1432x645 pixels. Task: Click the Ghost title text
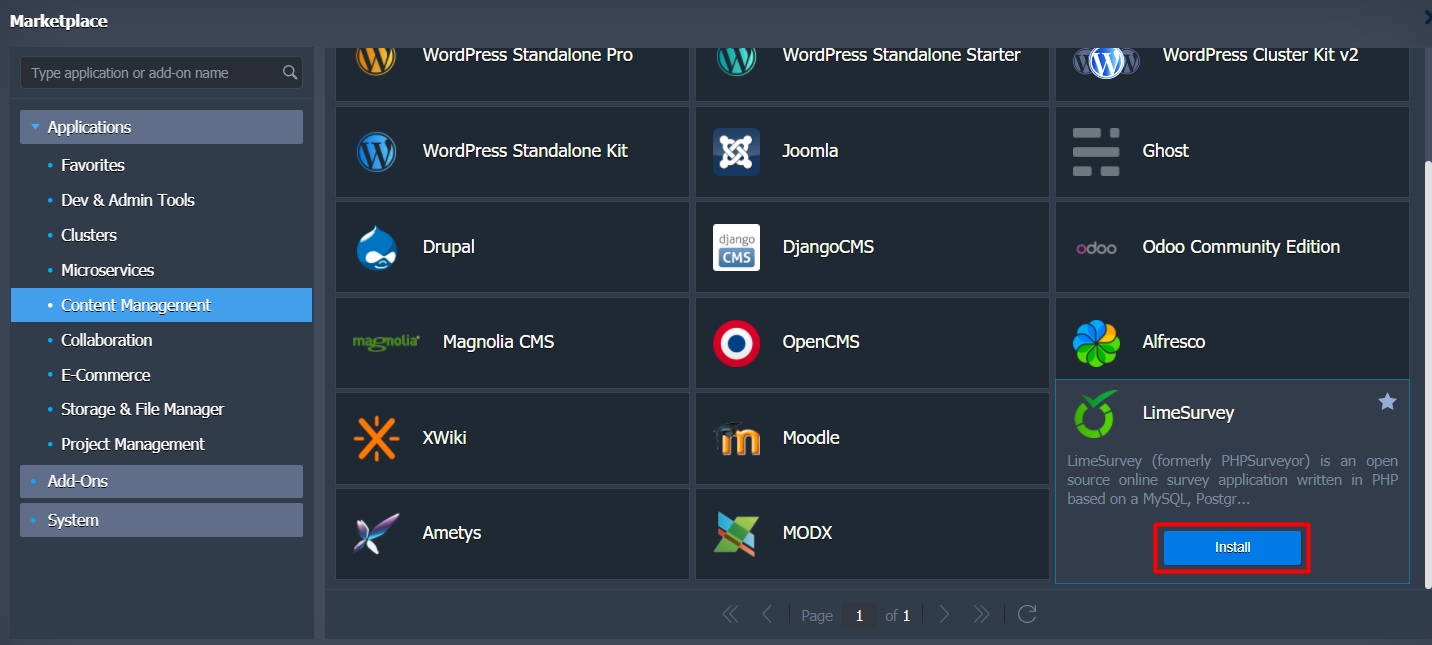(x=1166, y=151)
